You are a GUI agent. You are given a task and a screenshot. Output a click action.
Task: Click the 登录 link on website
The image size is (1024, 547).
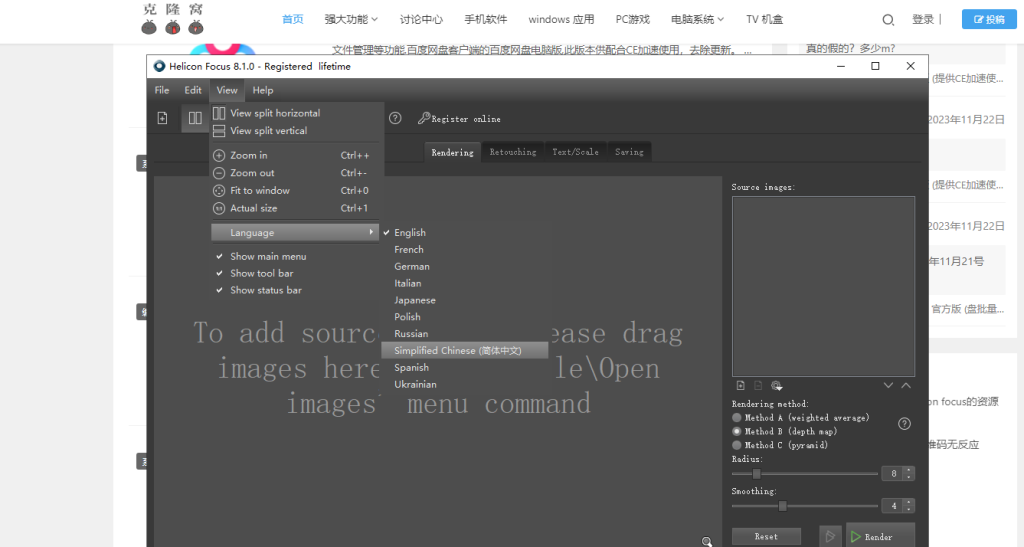point(923,20)
